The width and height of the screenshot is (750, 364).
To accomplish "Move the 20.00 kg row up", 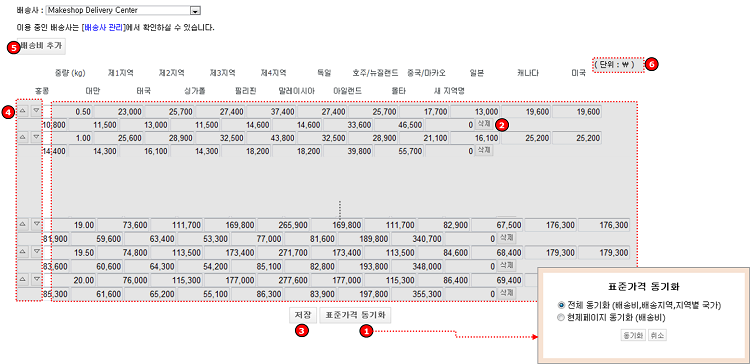I will [x=22, y=278].
